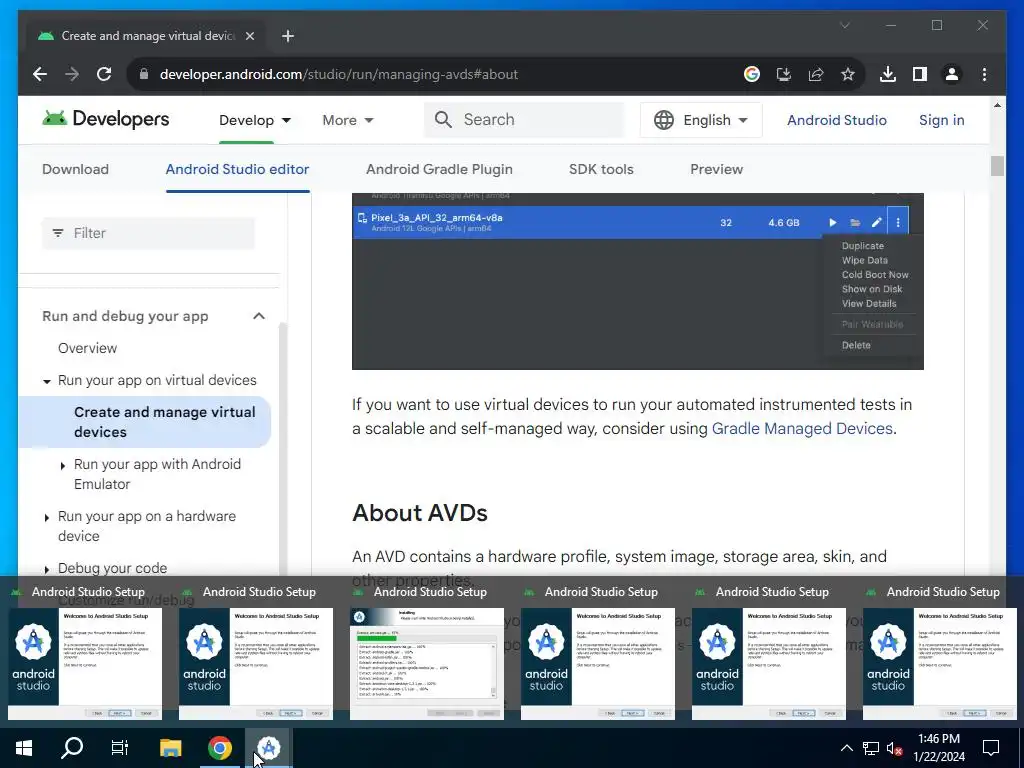The width and height of the screenshot is (1024, 768).
Task: Select the sixth Android Studio Setup thumbnail
Action: [x=940, y=664]
